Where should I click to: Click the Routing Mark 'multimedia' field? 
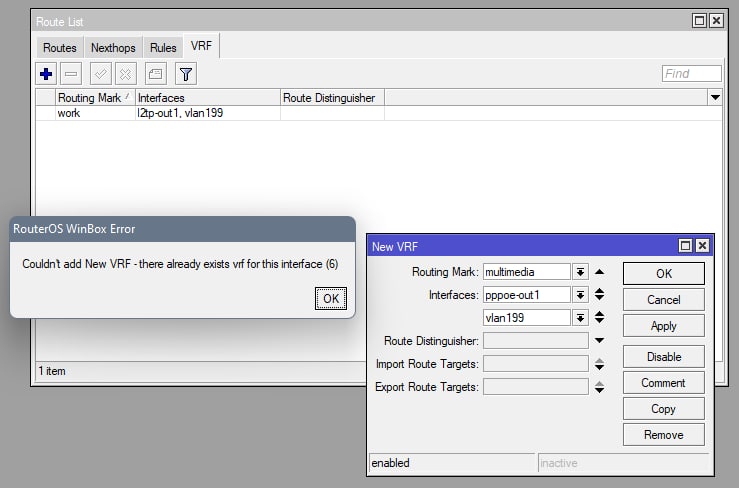tap(527, 272)
